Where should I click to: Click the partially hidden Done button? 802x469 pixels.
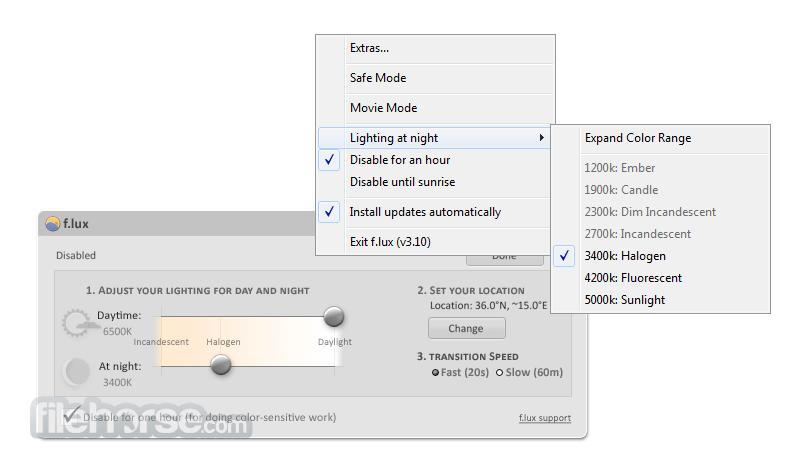pos(504,260)
